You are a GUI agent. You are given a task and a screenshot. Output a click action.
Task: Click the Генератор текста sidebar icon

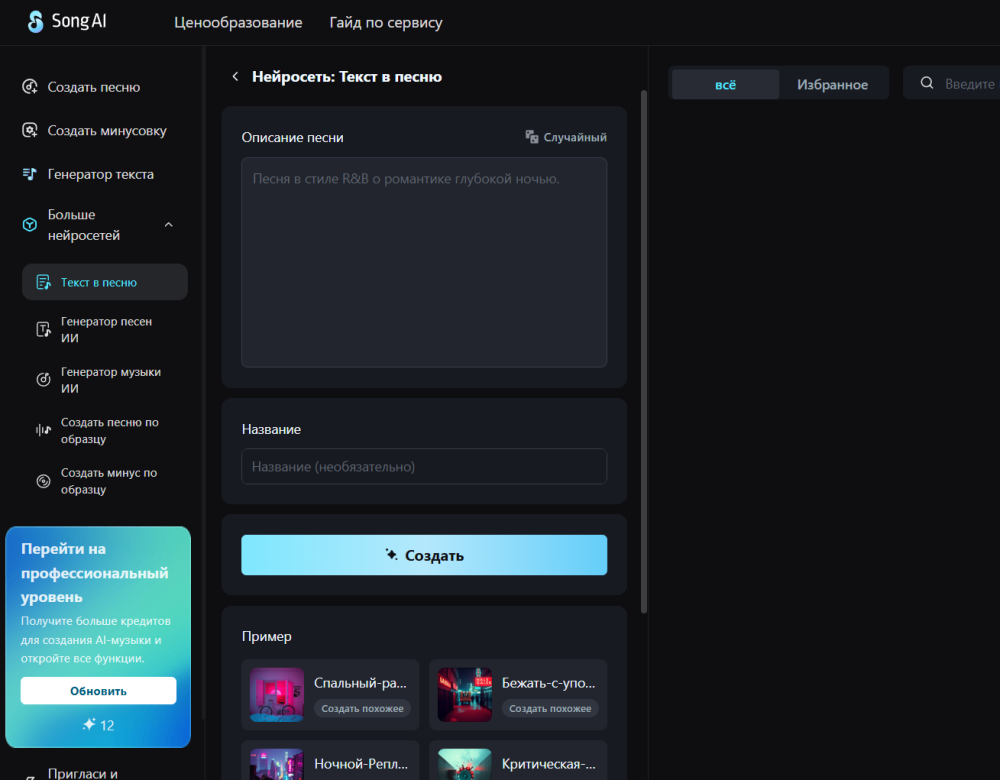30,173
